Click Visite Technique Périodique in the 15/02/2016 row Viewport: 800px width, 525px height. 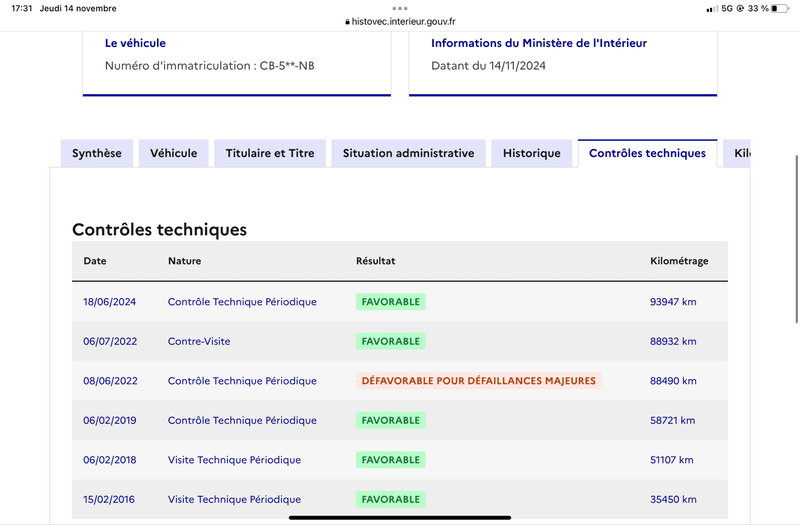click(234, 499)
